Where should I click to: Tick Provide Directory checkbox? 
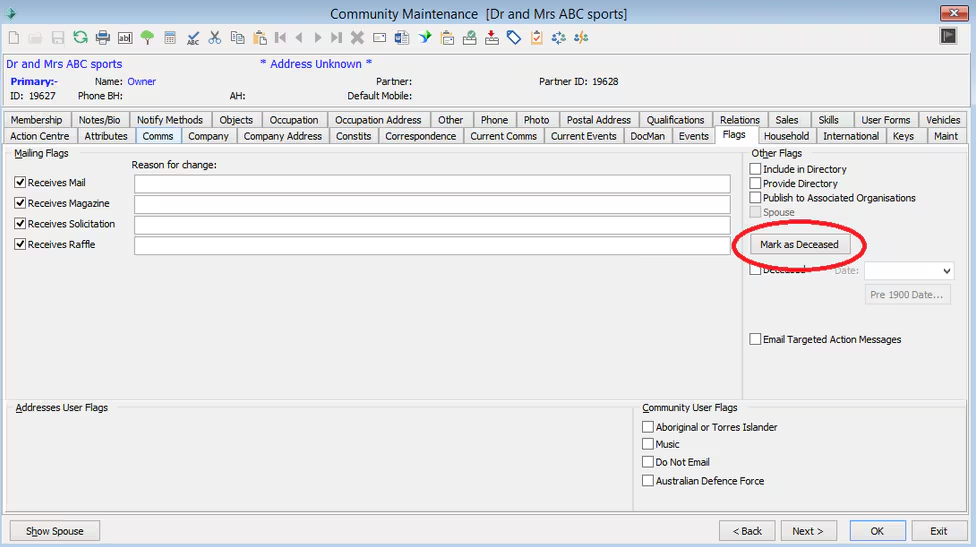(755, 183)
